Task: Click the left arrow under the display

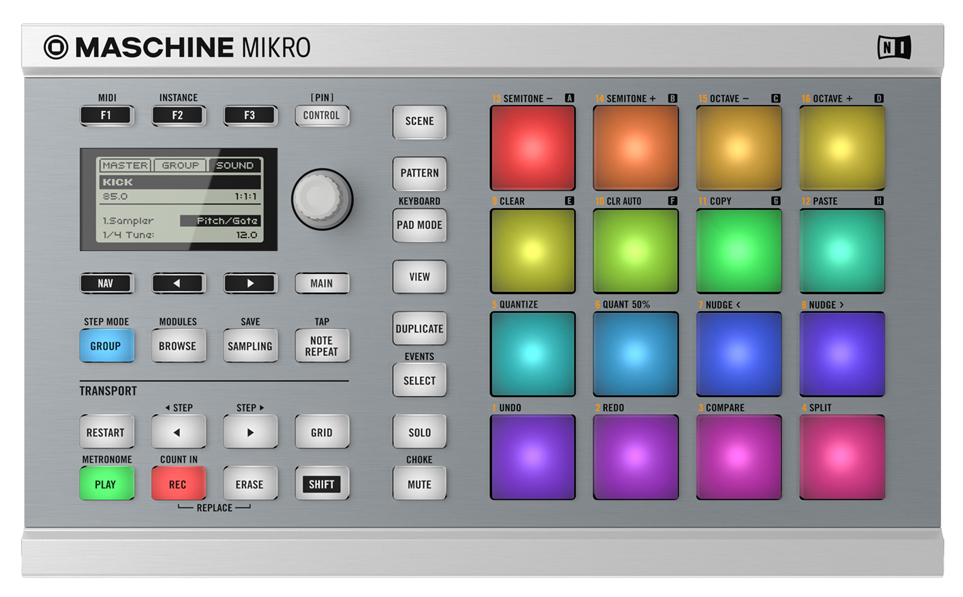Action: pos(178,283)
